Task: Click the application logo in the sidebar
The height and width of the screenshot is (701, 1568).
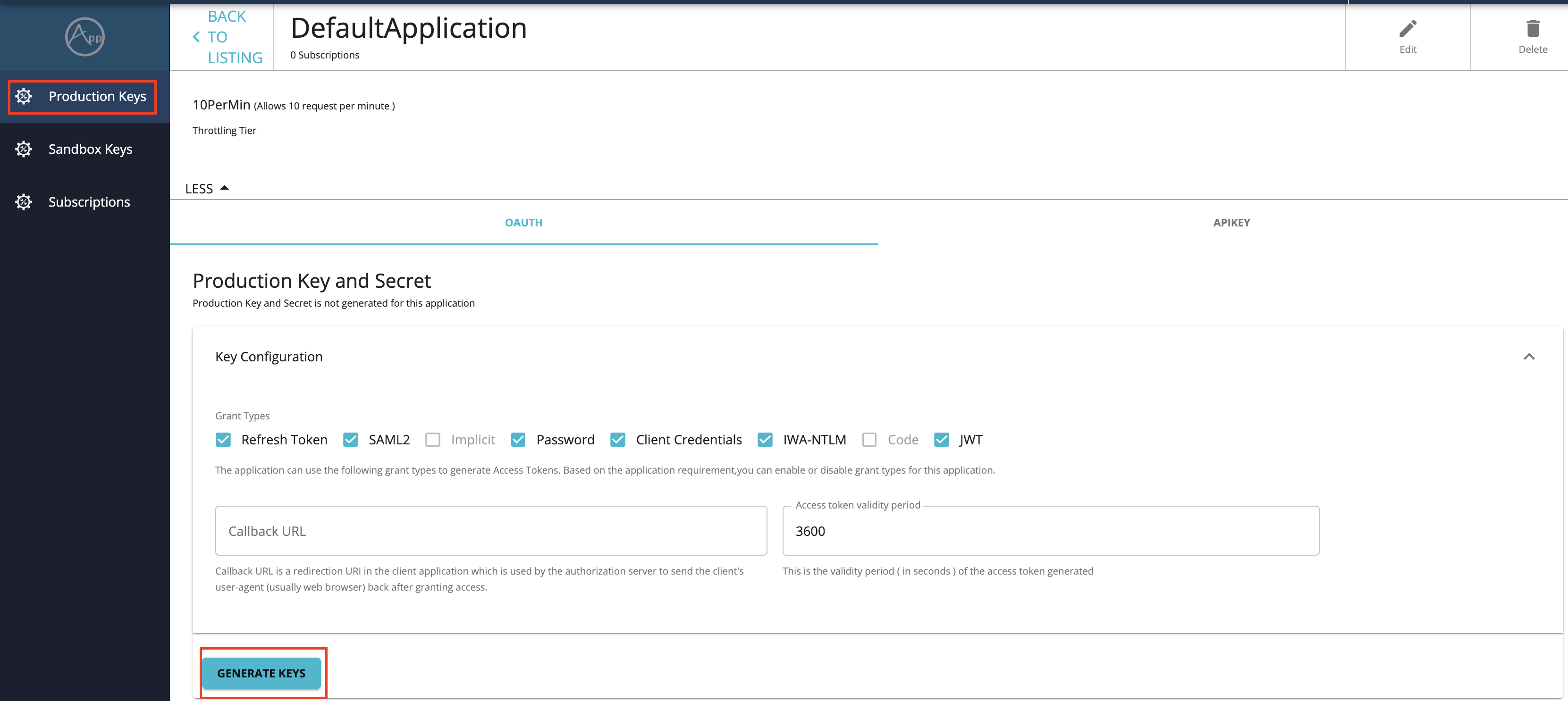Action: [x=84, y=36]
